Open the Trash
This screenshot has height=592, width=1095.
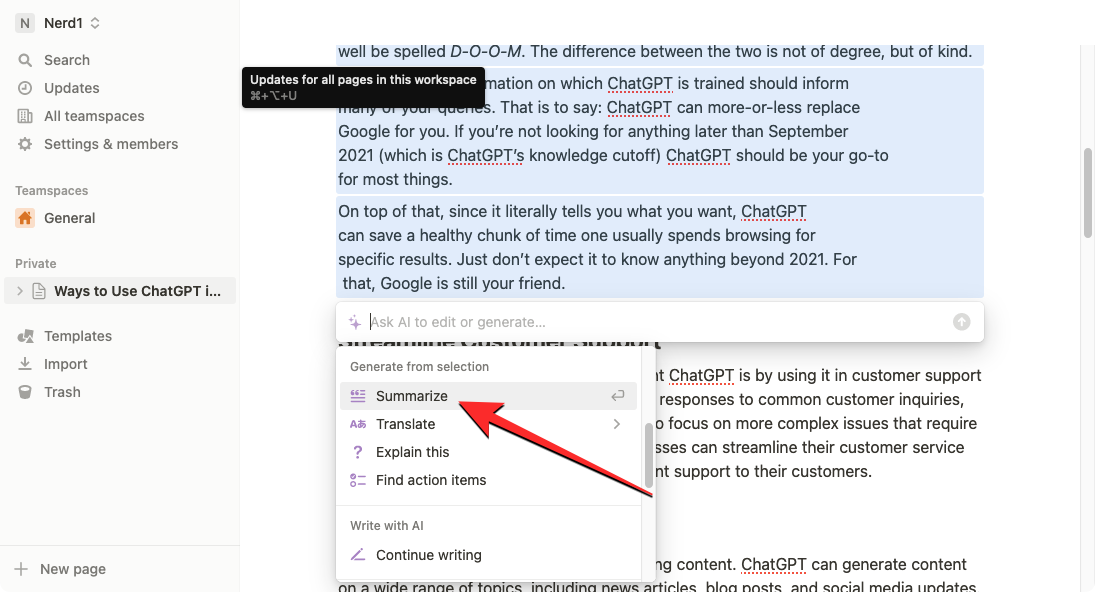61,392
